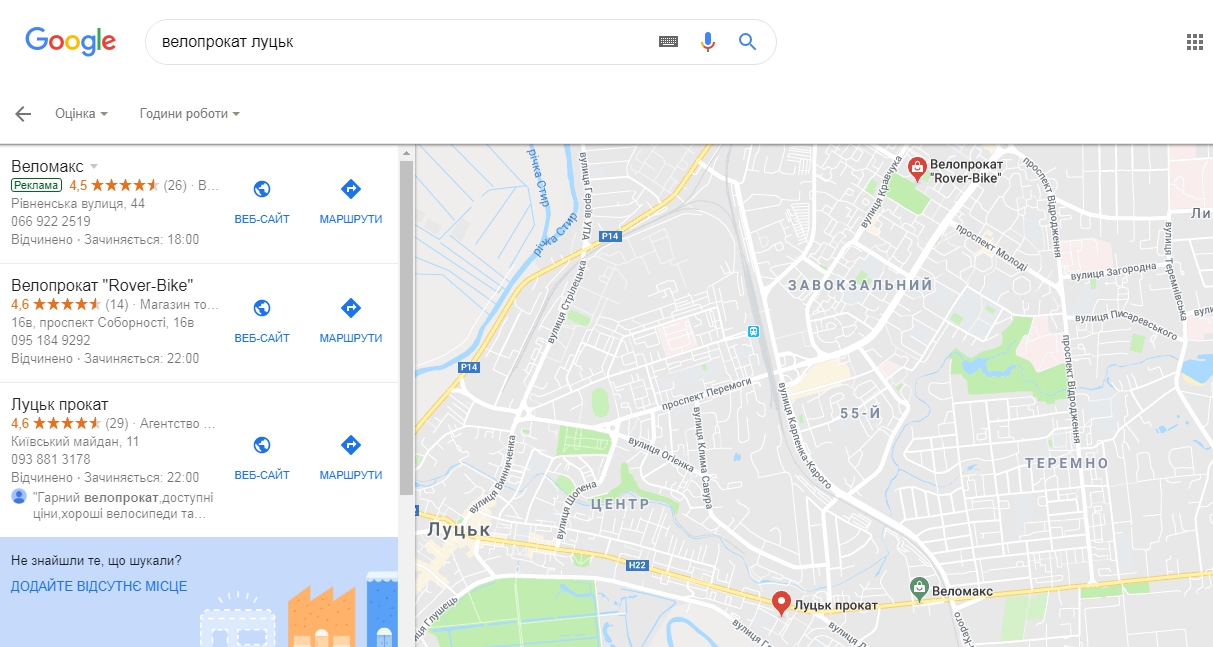The width and height of the screenshot is (1213, 647).
Task: Click the green Веломакс map pin
Action: [918, 588]
